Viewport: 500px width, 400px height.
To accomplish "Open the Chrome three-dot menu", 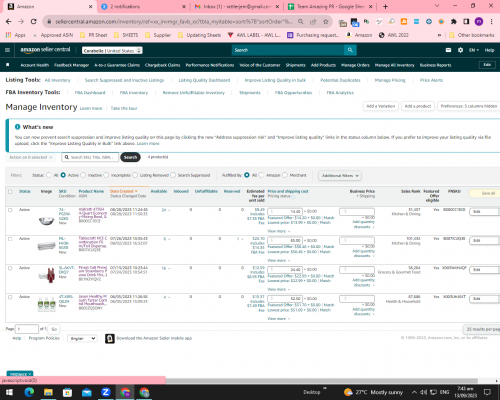I will [491, 22].
